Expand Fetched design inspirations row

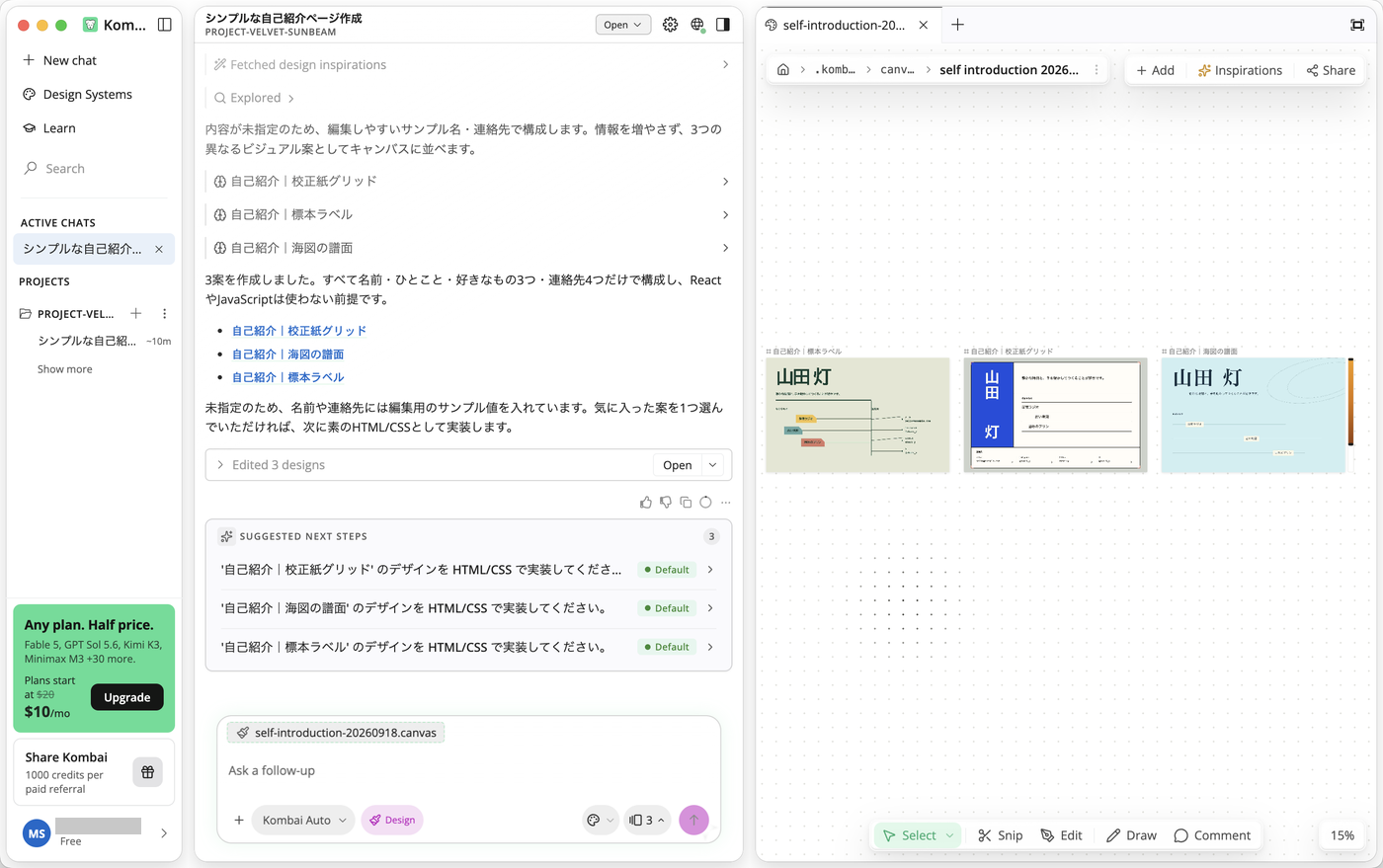pyautogui.click(x=468, y=65)
